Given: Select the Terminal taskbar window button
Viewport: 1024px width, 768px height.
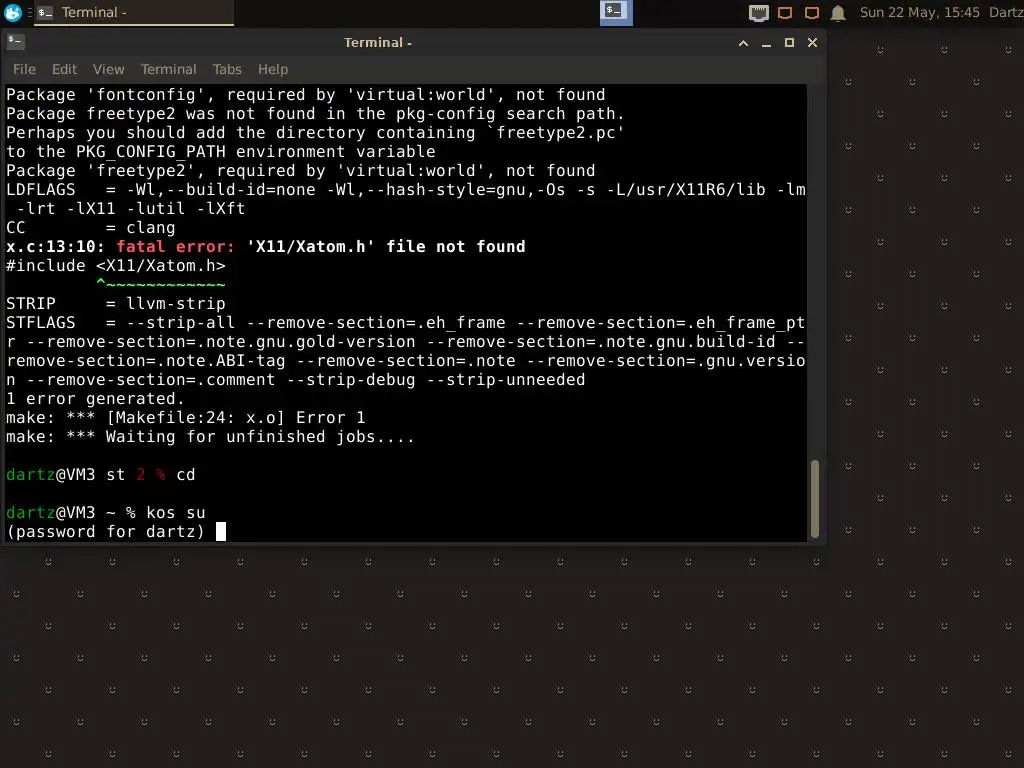Looking at the screenshot, I should click(x=135, y=12).
